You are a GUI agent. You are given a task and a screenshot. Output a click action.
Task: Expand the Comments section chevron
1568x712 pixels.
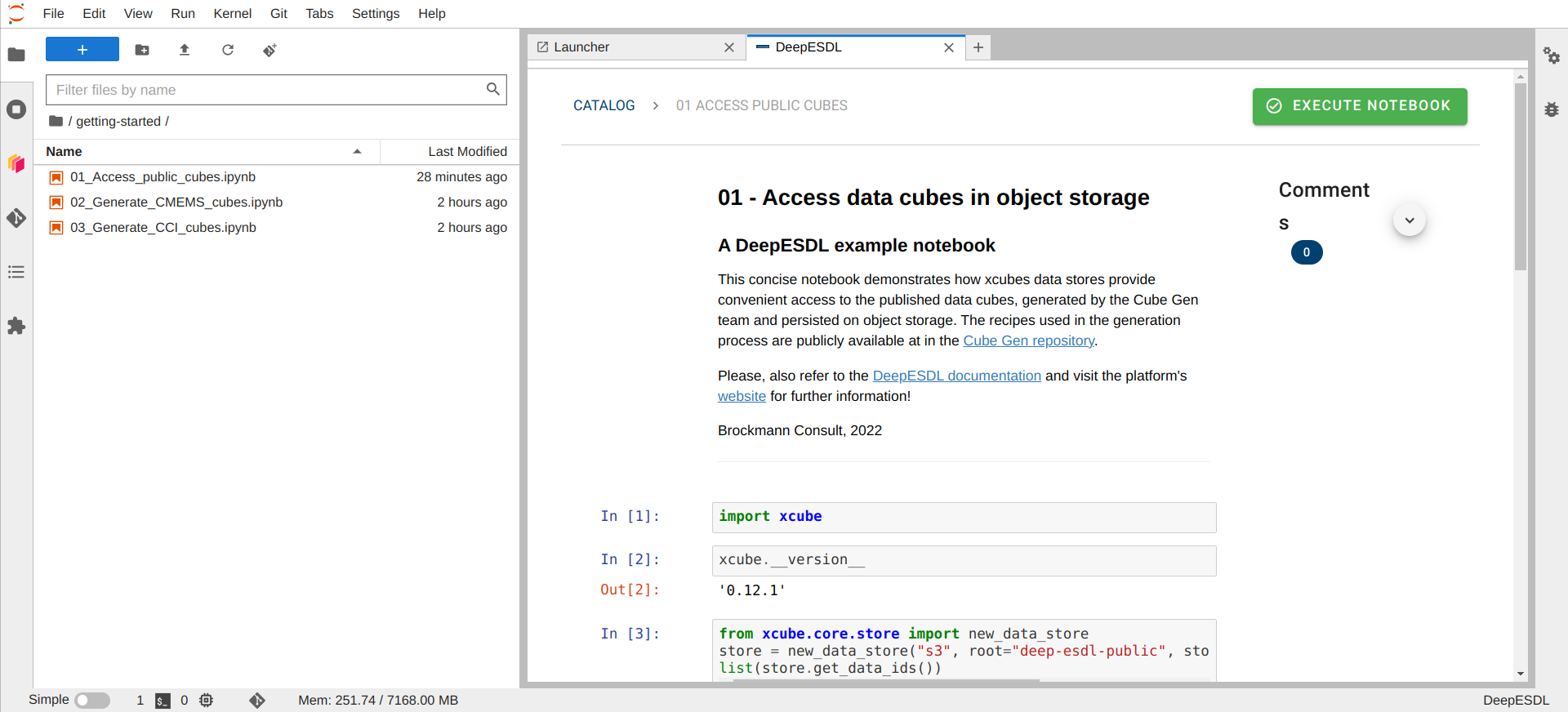tap(1410, 220)
